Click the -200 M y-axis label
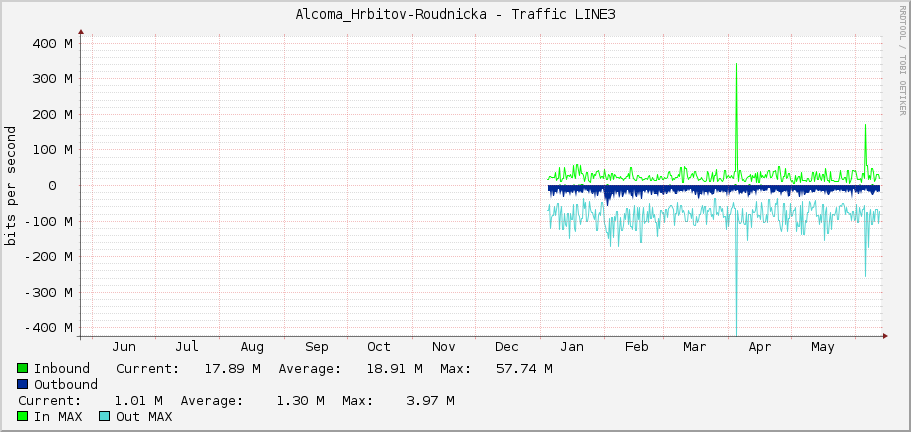 (x=49, y=256)
